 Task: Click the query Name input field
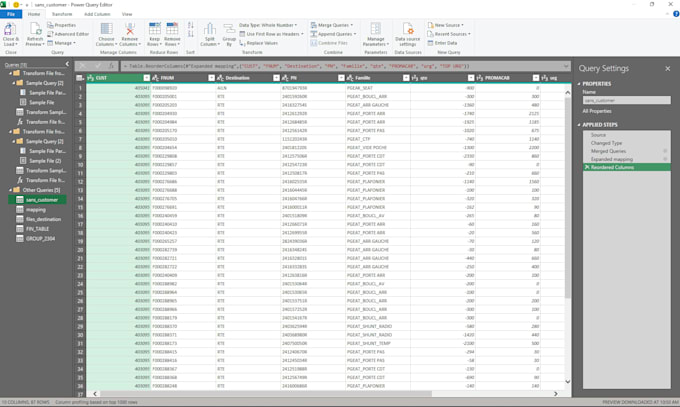point(626,100)
